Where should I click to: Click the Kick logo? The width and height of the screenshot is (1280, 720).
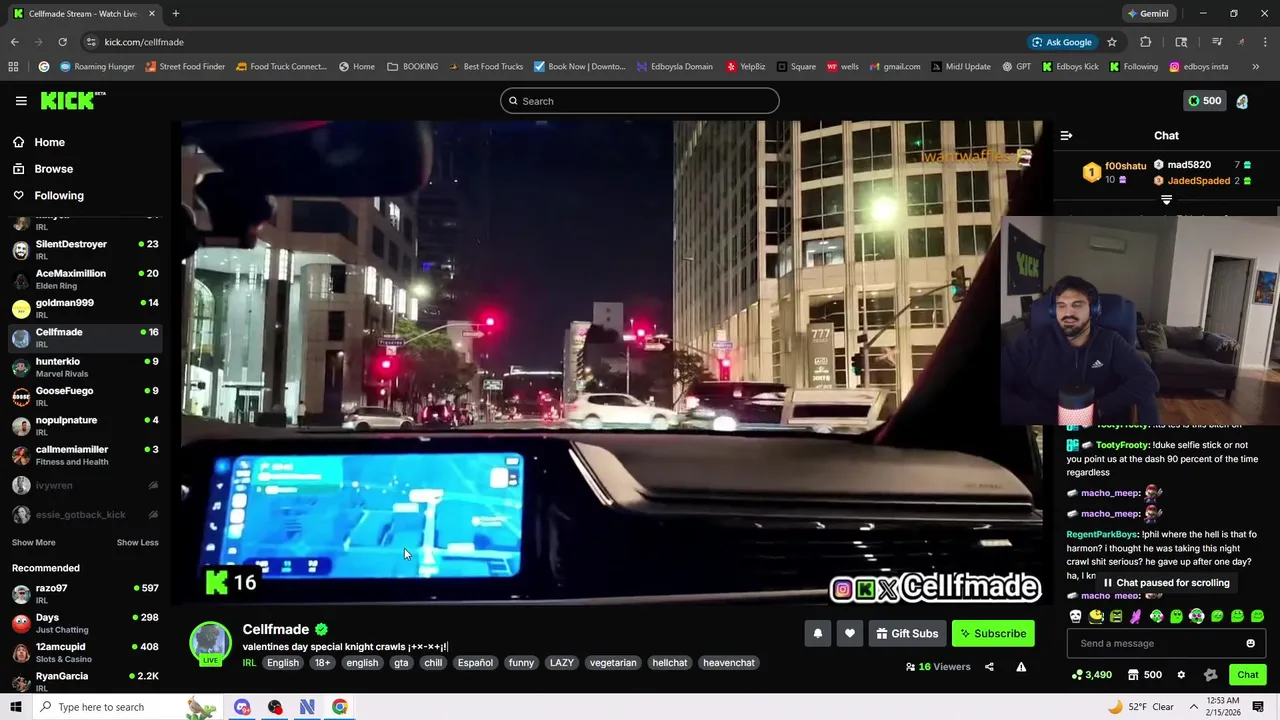pos(73,100)
